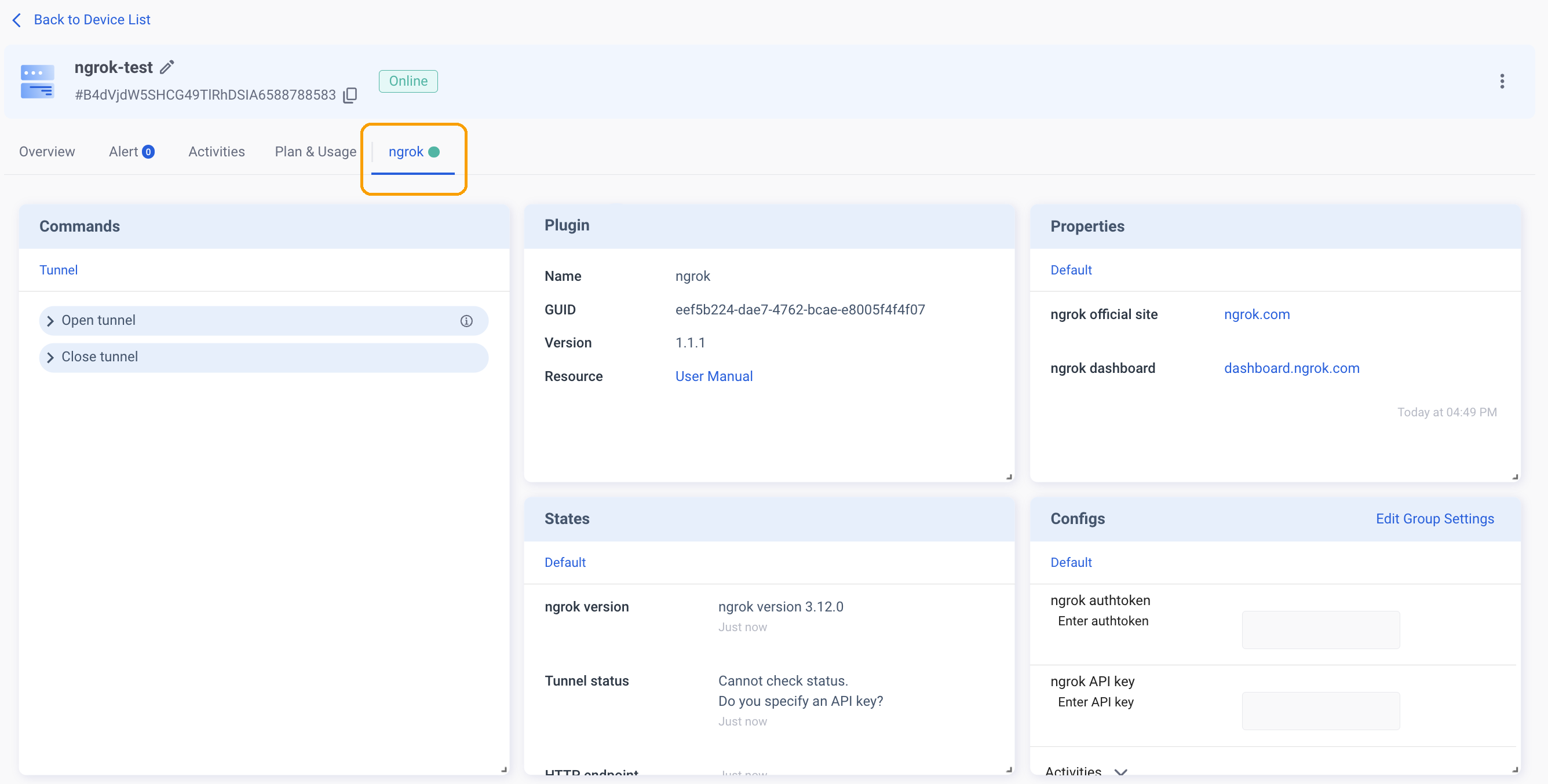The height and width of the screenshot is (784, 1548).
Task: Open the ngrok.com link
Action: [x=1257, y=315]
